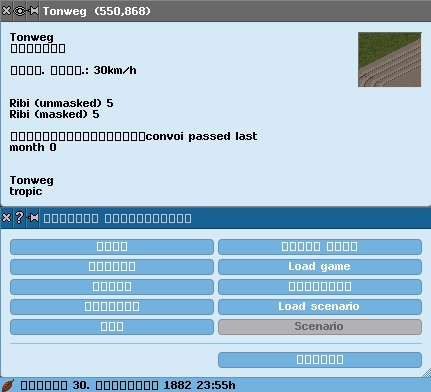
Task: Click the eye icon to jump to Tonweg
Action: tap(20, 11)
